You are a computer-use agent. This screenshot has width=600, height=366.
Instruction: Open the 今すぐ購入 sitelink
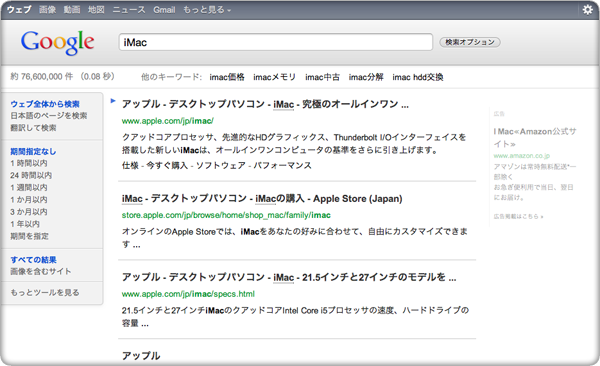[x=167, y=165]
